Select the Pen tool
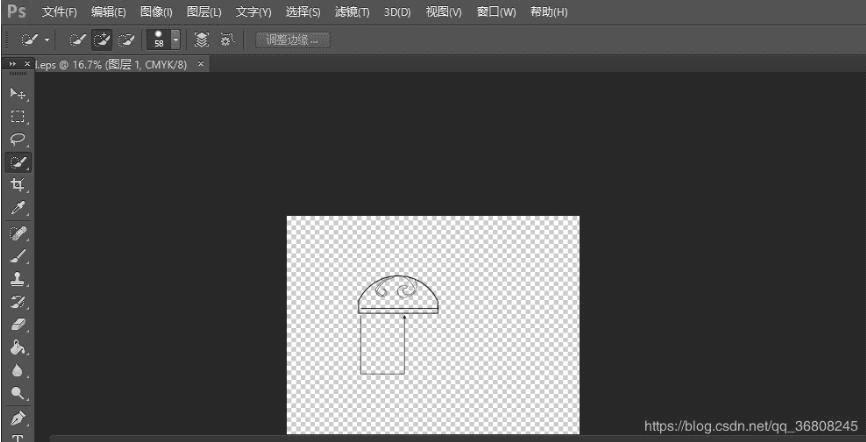The height and width of the screenshot is (442, 866). 18,417
